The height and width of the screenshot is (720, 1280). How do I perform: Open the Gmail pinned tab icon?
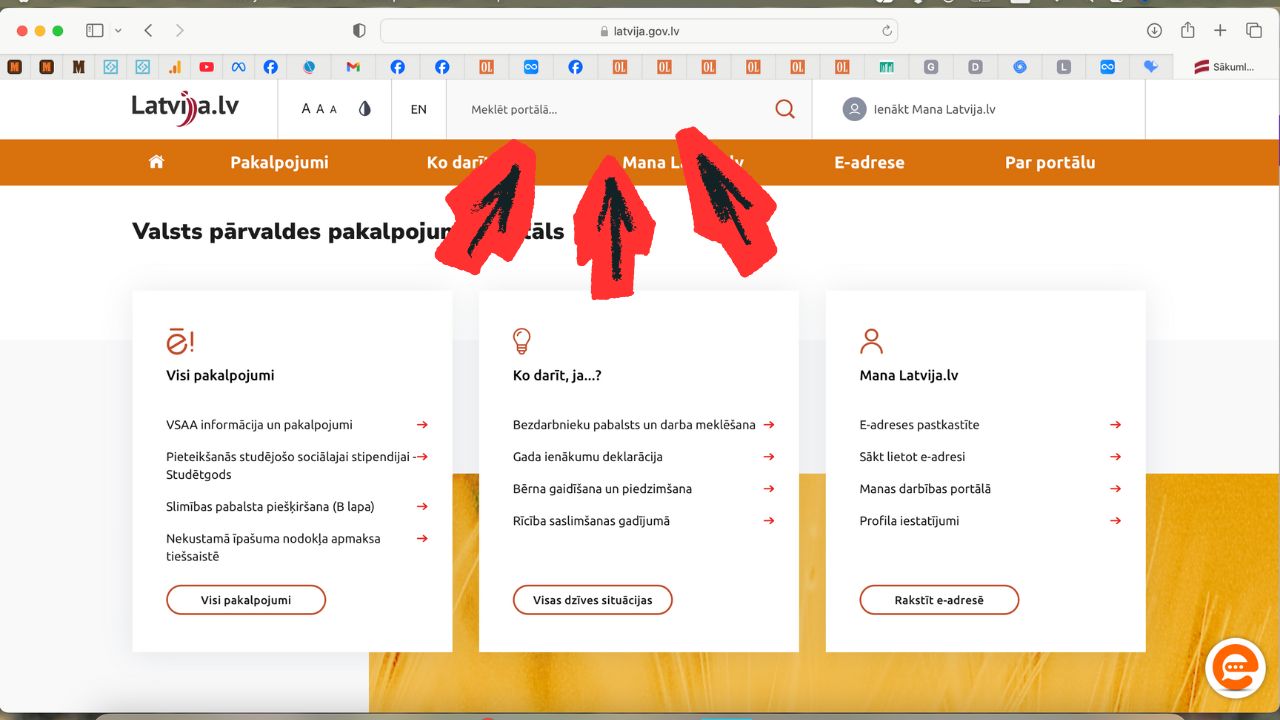click(x=353, y=67)
